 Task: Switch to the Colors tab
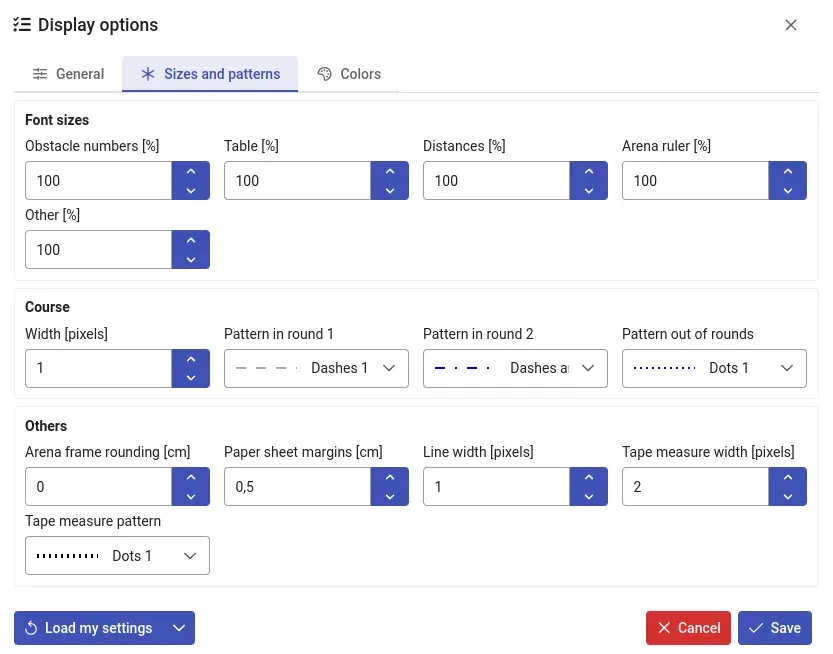click(349, 74)
